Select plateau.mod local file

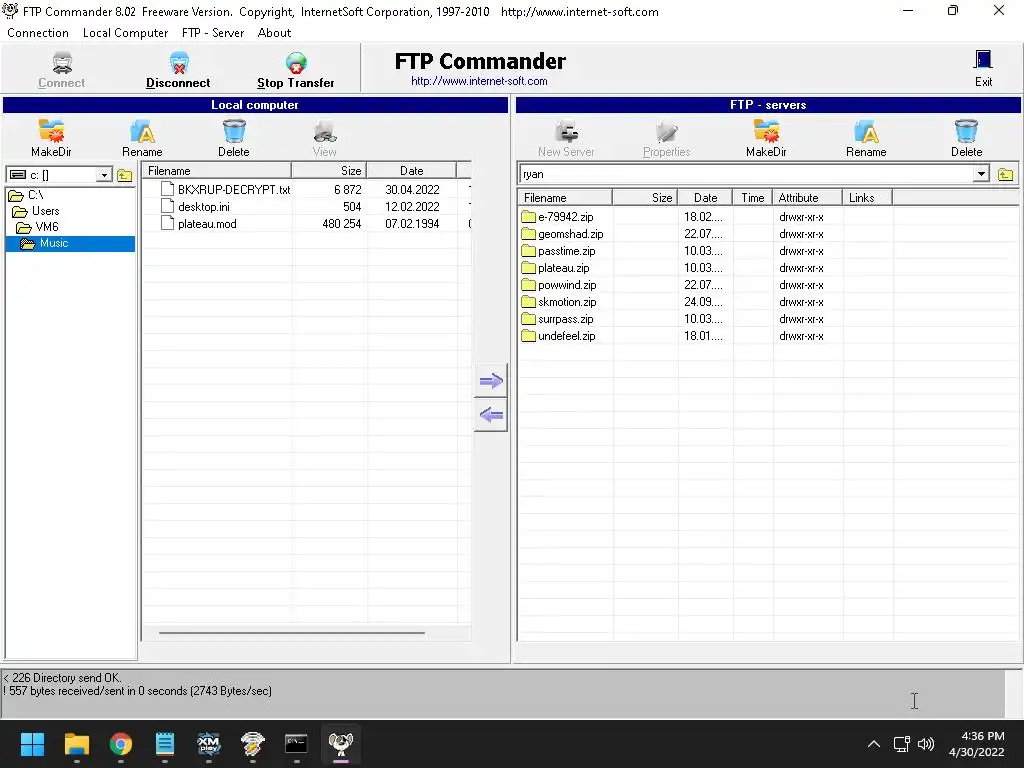207,223
